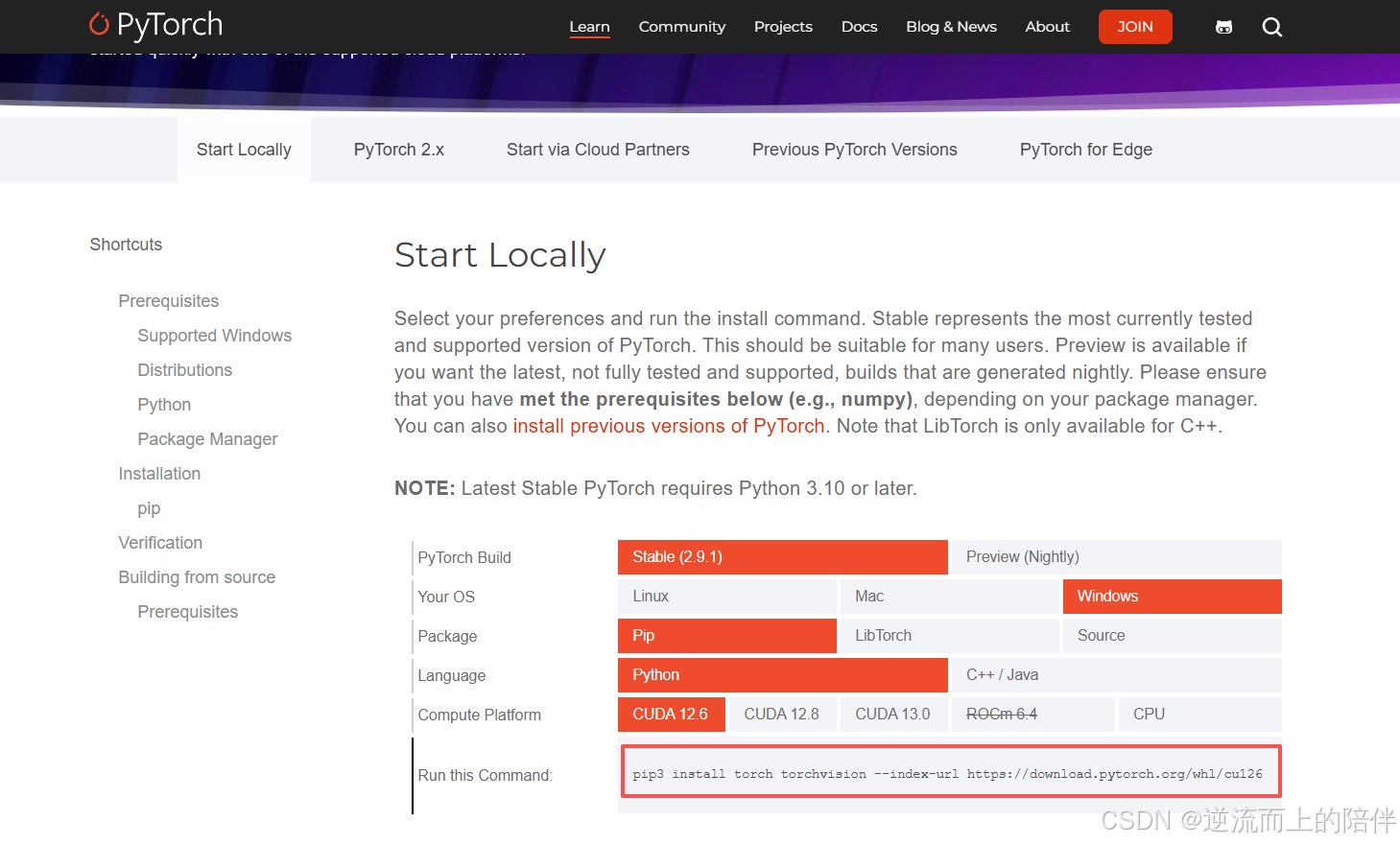Select ROCm 6.4 compute platform

click(x=1033, y=715)
